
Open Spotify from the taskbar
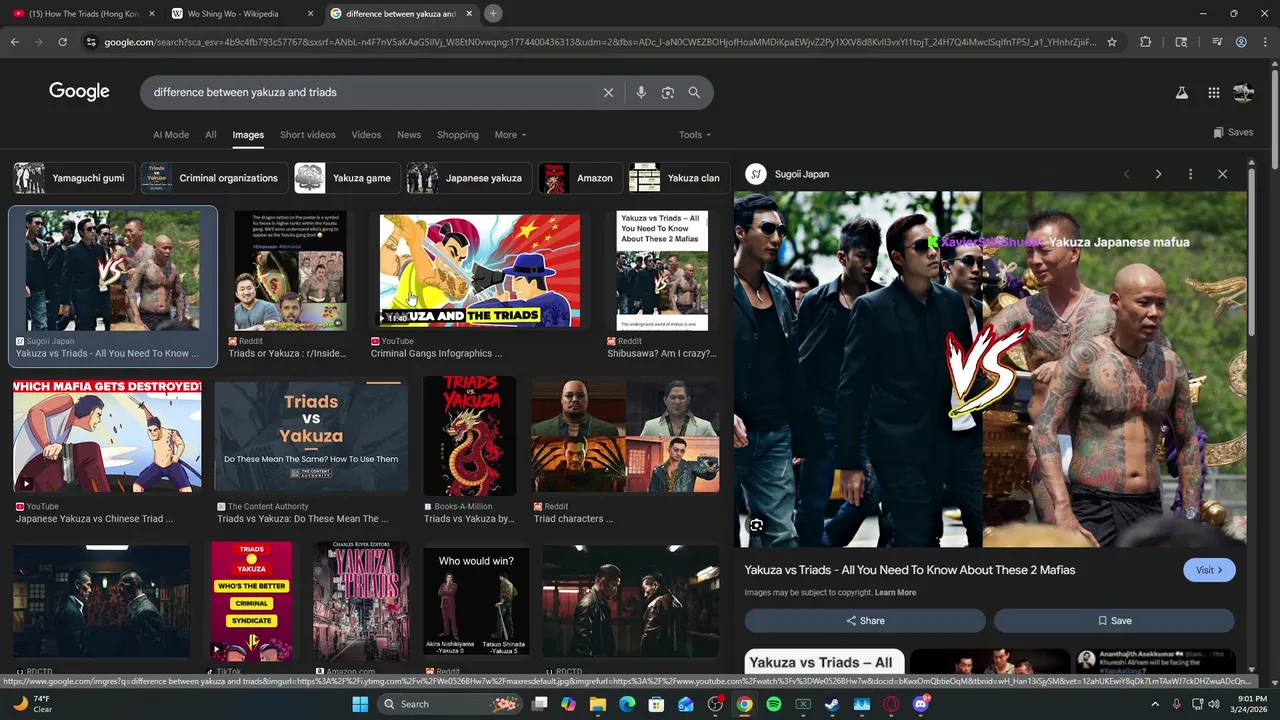[773, 704]
